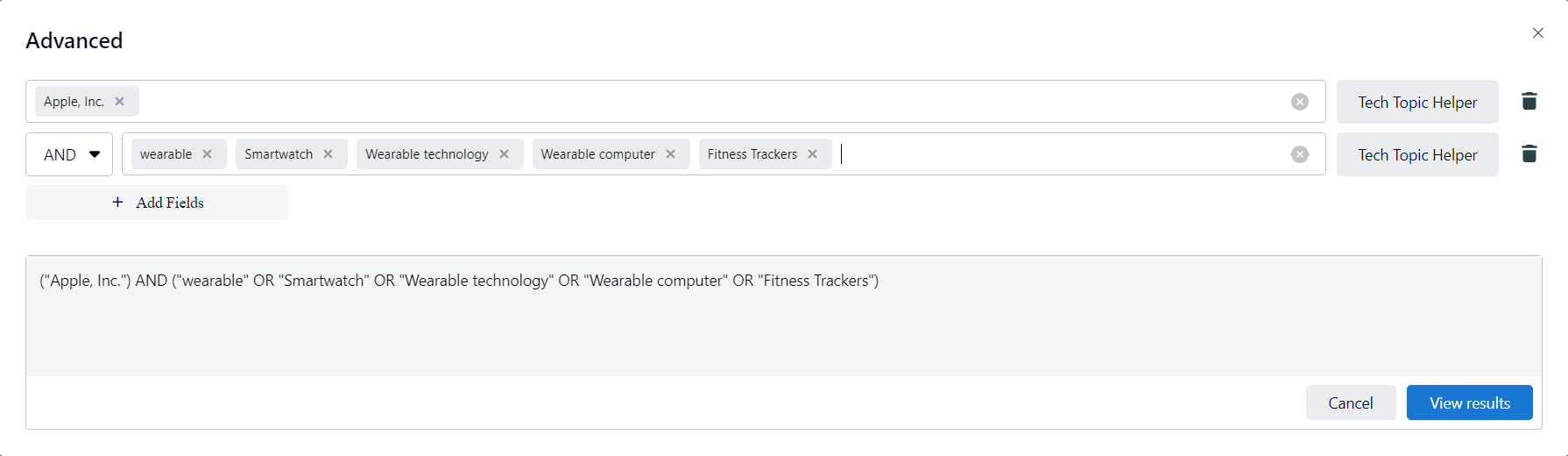The width and height of the screenshot is (1568, 456).
Task: Remove the Wearable technology tag
Action: [x=505, y=154]
